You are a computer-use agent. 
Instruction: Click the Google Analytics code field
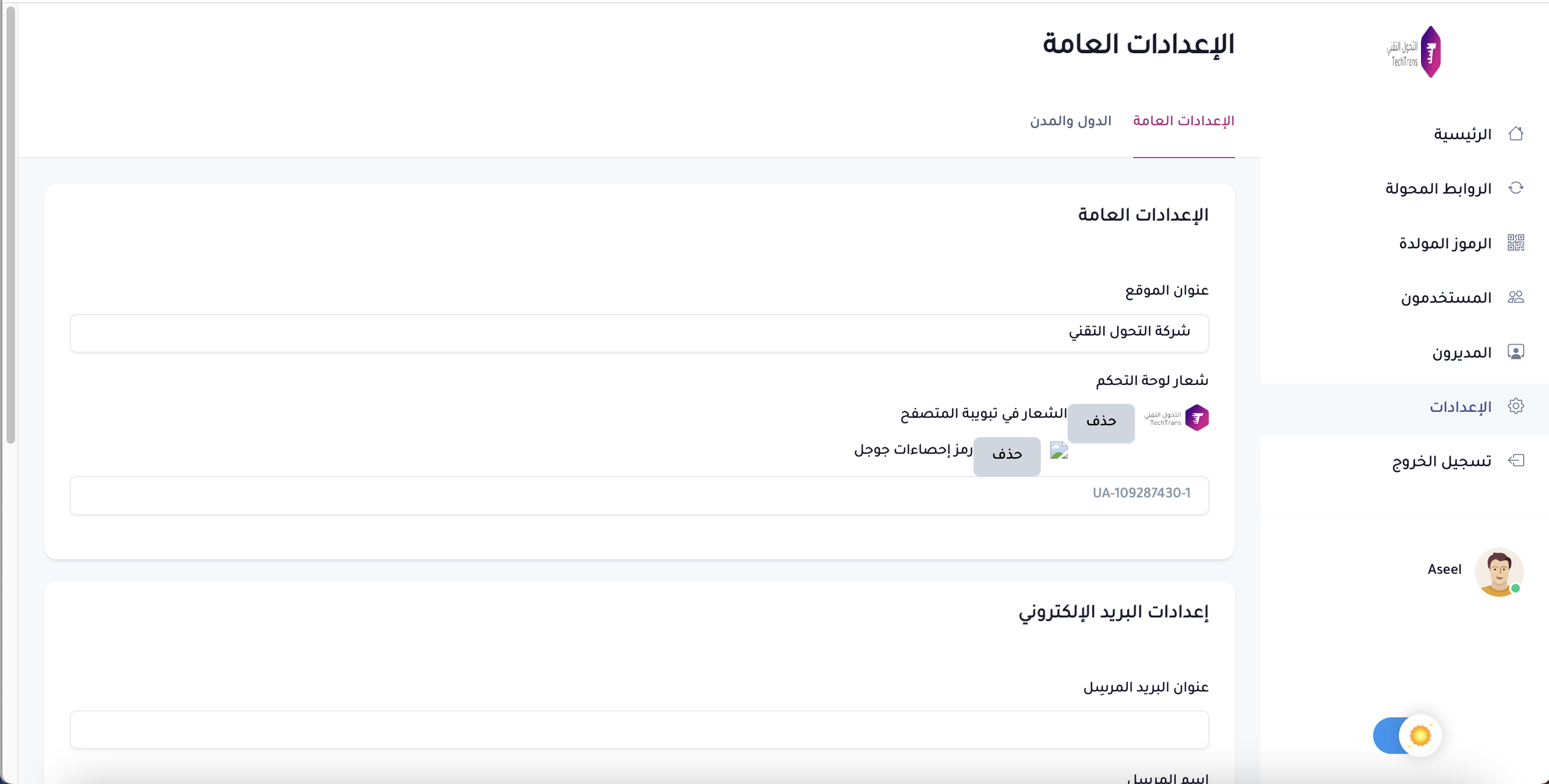pos(638,494)
